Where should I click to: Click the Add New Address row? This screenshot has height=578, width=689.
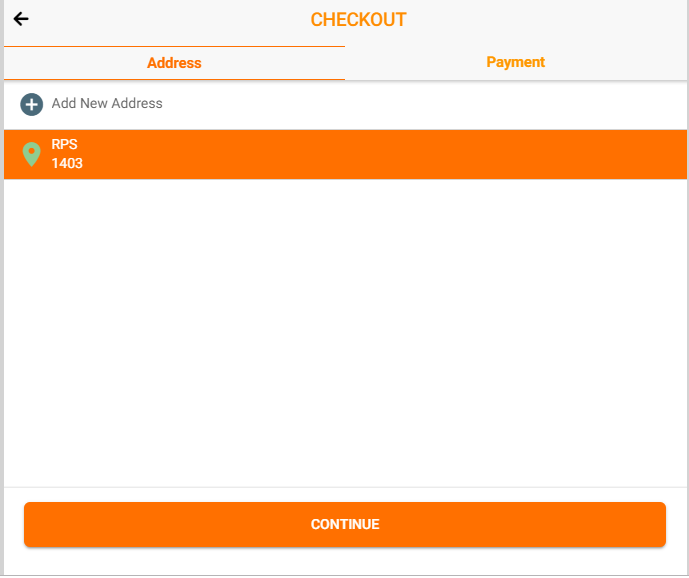345,105
